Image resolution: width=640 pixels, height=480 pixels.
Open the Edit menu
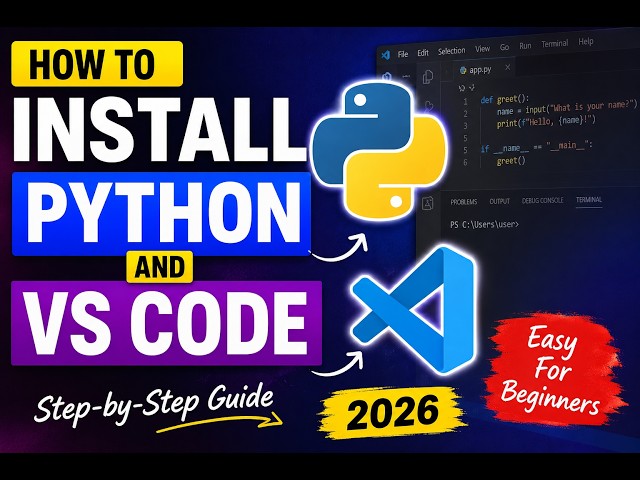pyautogui.click(x=423, y=53)
